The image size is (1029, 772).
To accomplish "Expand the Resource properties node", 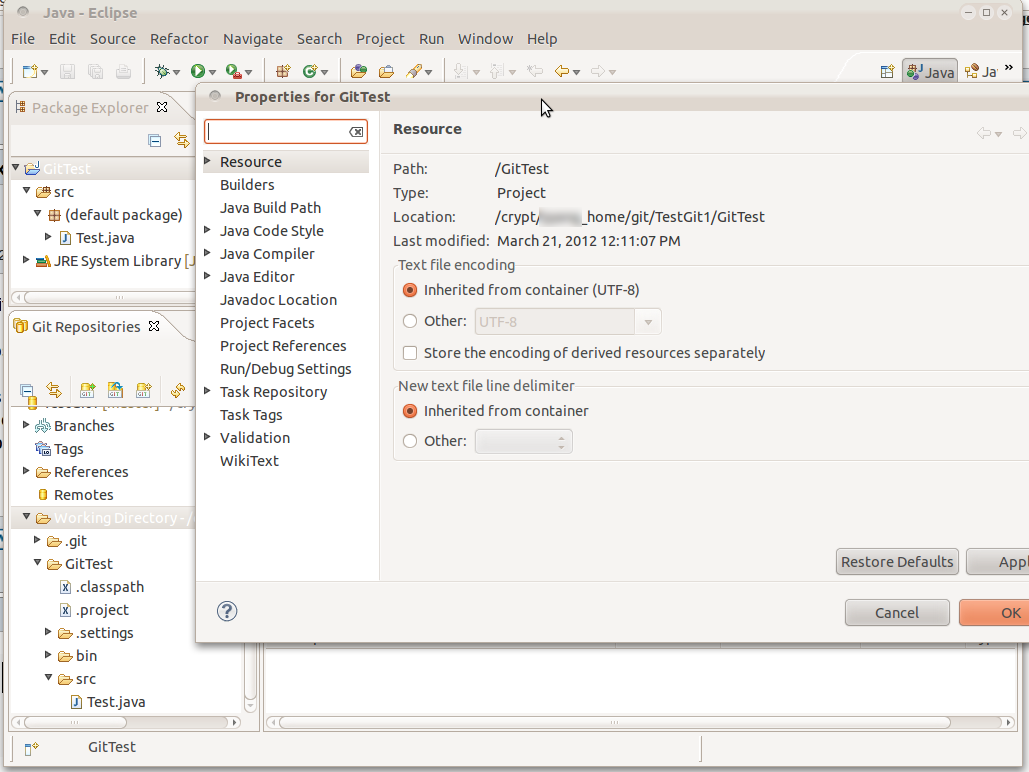I will tap(207, 161).
